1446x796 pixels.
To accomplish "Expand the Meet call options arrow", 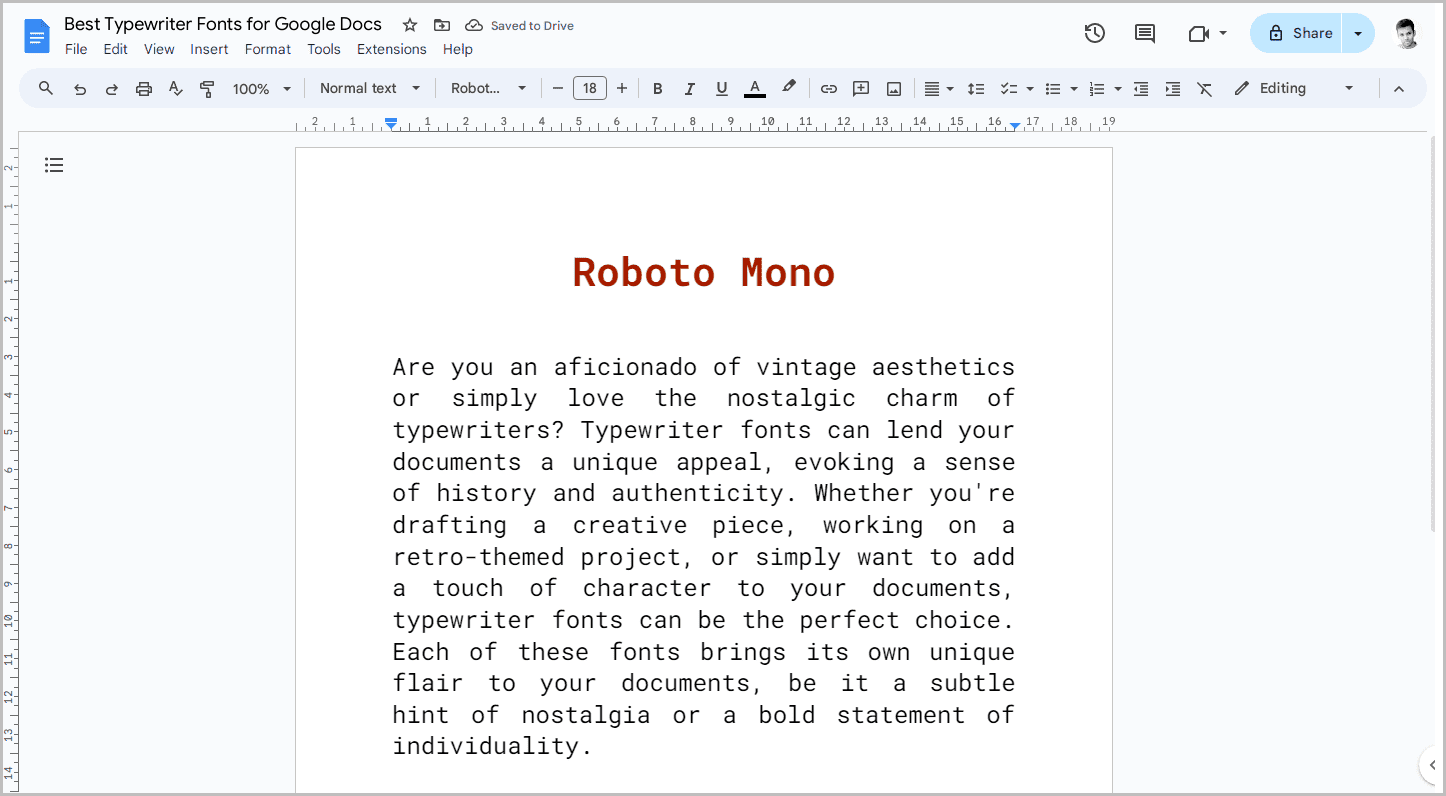I will point(1223,33).
